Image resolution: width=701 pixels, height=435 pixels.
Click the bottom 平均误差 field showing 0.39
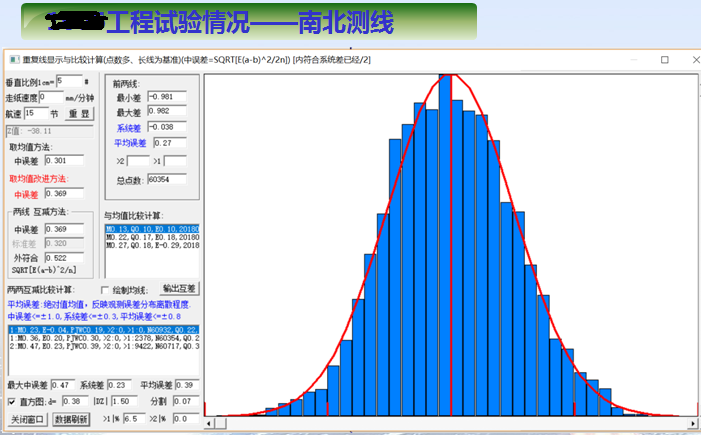click(187, 385)
